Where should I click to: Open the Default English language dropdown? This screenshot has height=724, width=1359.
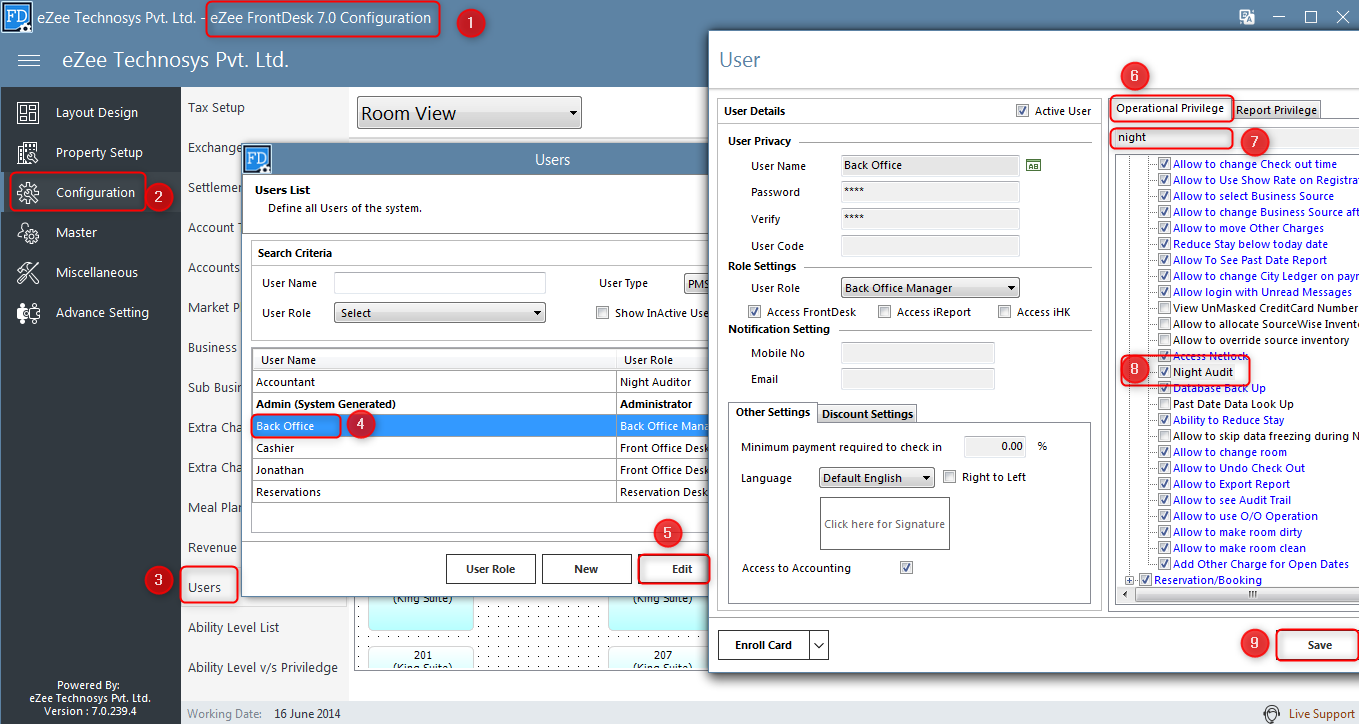[877, 478]
